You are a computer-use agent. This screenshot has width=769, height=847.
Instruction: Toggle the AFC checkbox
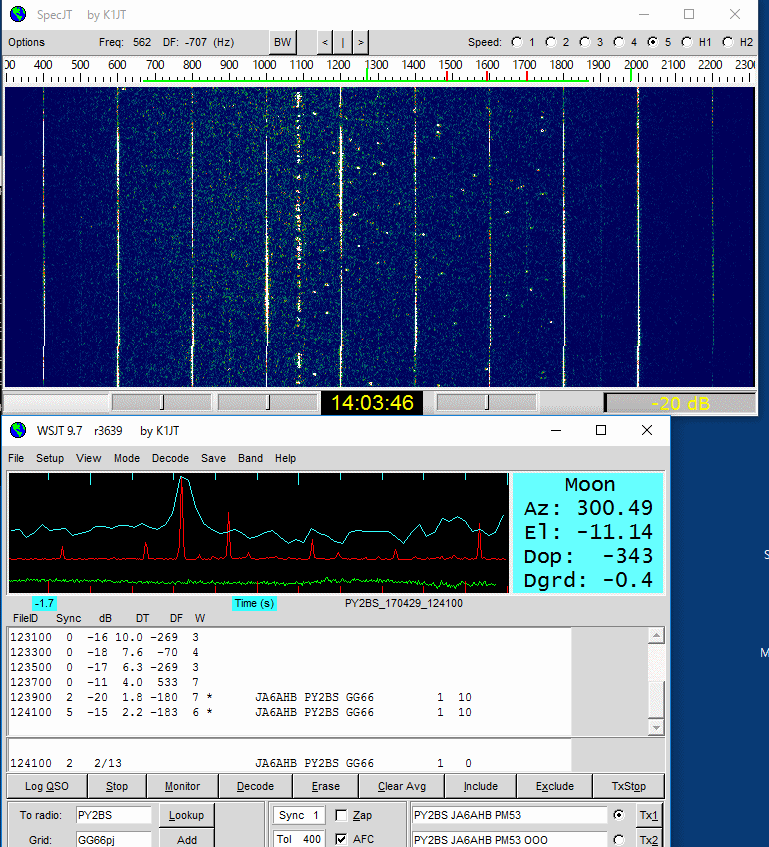coord(342,839)
